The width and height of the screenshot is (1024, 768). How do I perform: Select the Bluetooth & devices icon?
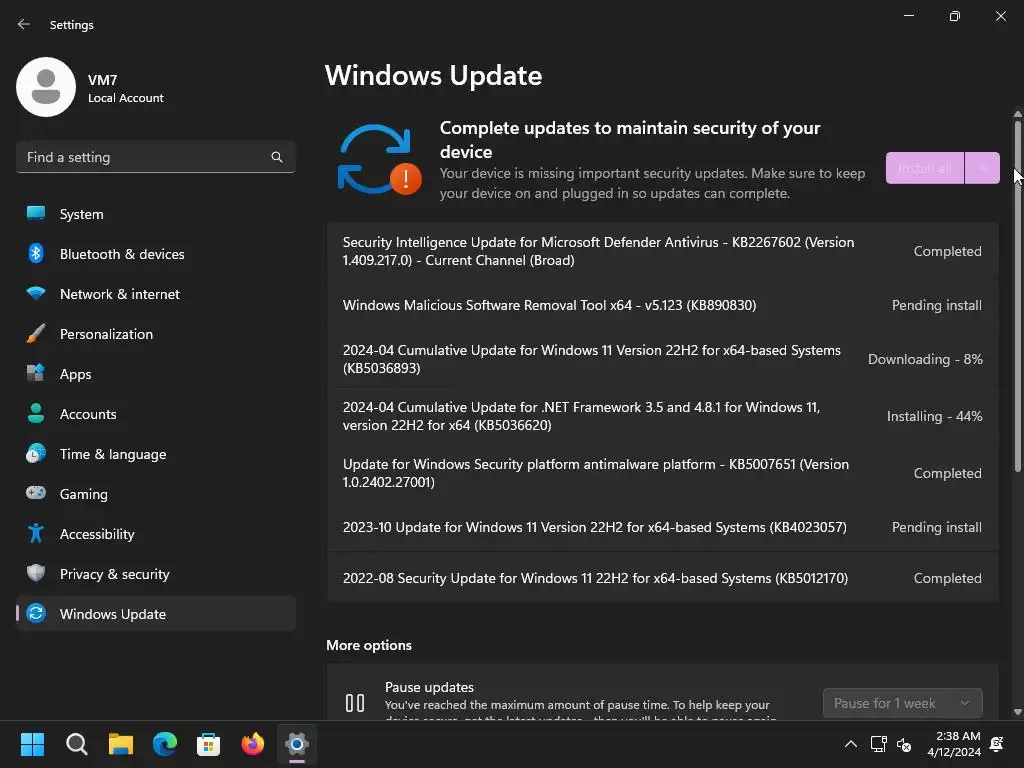point(36,253)
